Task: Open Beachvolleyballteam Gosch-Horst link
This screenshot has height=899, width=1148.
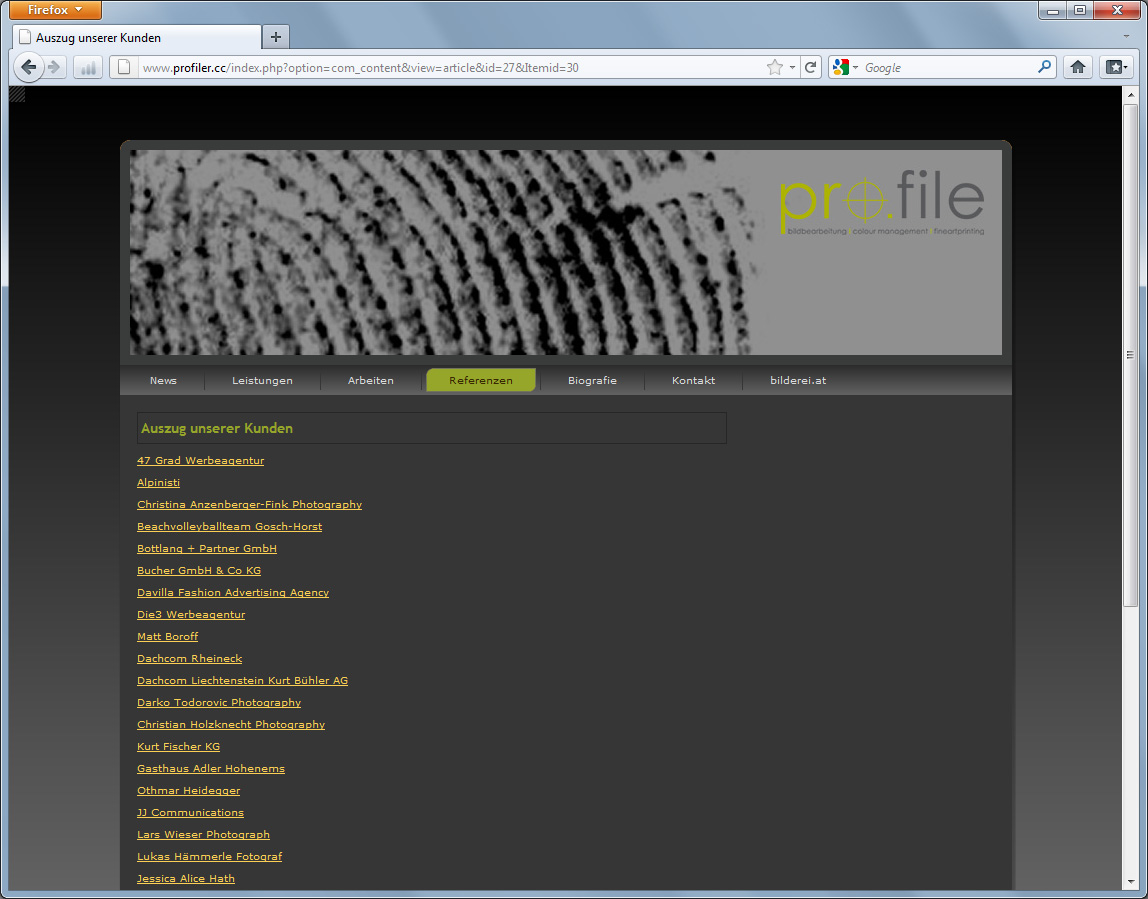Action: pos(229,526)
